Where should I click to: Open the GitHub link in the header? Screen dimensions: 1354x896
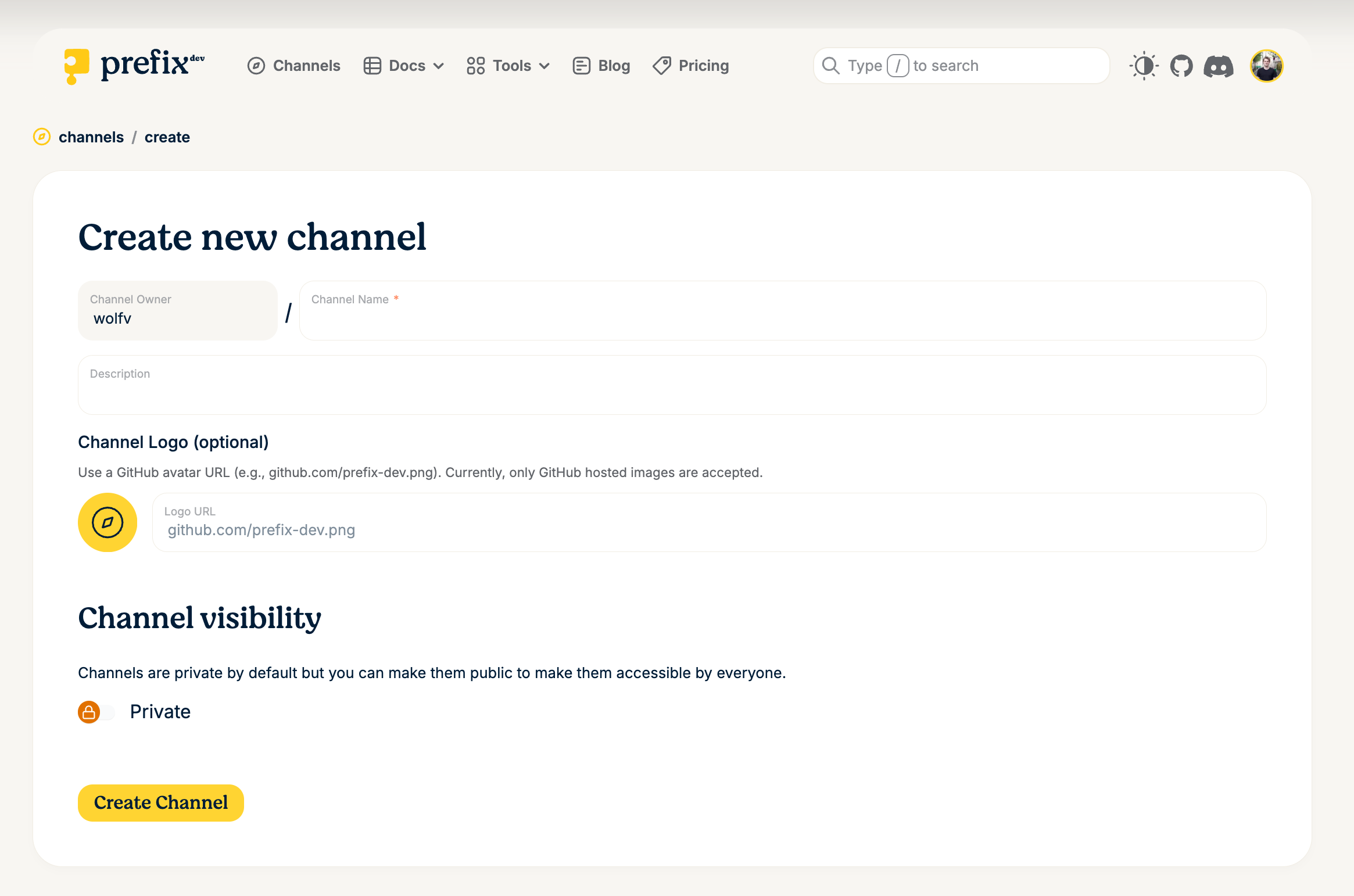pyautogui.click(x=1181, y=66)
